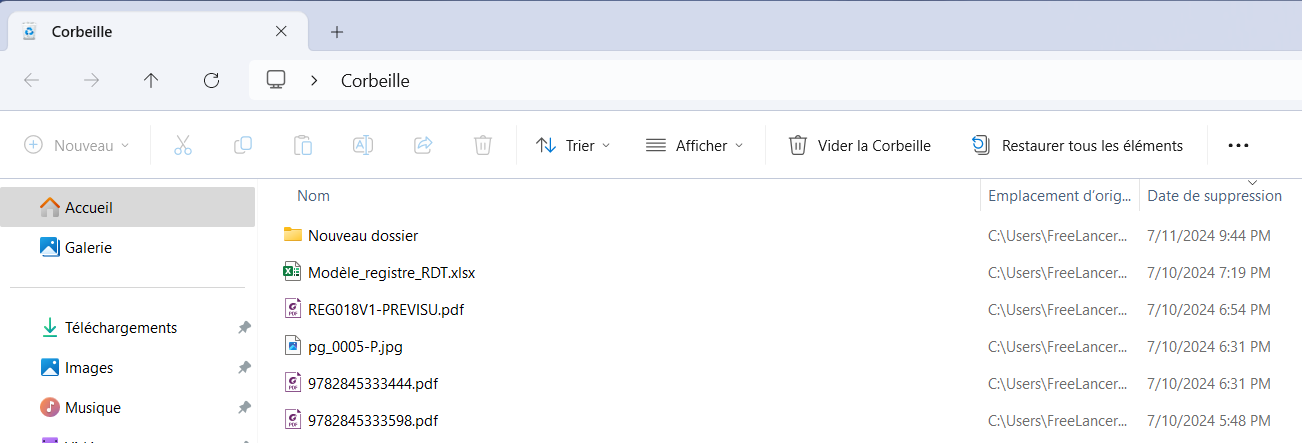Screen dimensions: 1302x443
Task: Click Corbeille in the address bar
Action: coord(375,81)
